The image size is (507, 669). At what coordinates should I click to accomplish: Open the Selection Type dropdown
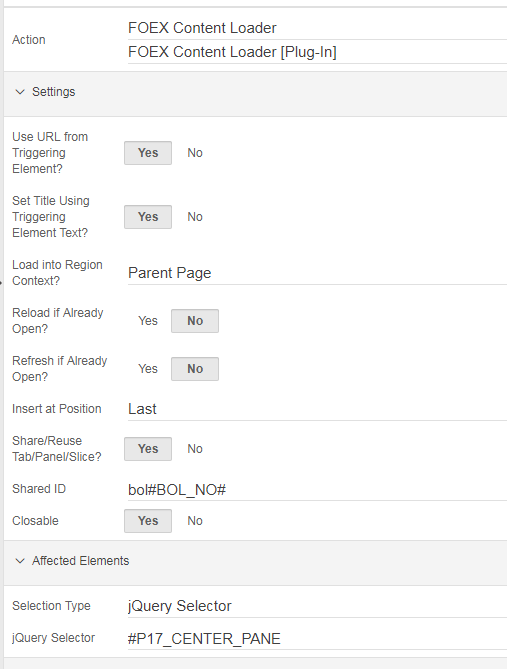point(317,606)
